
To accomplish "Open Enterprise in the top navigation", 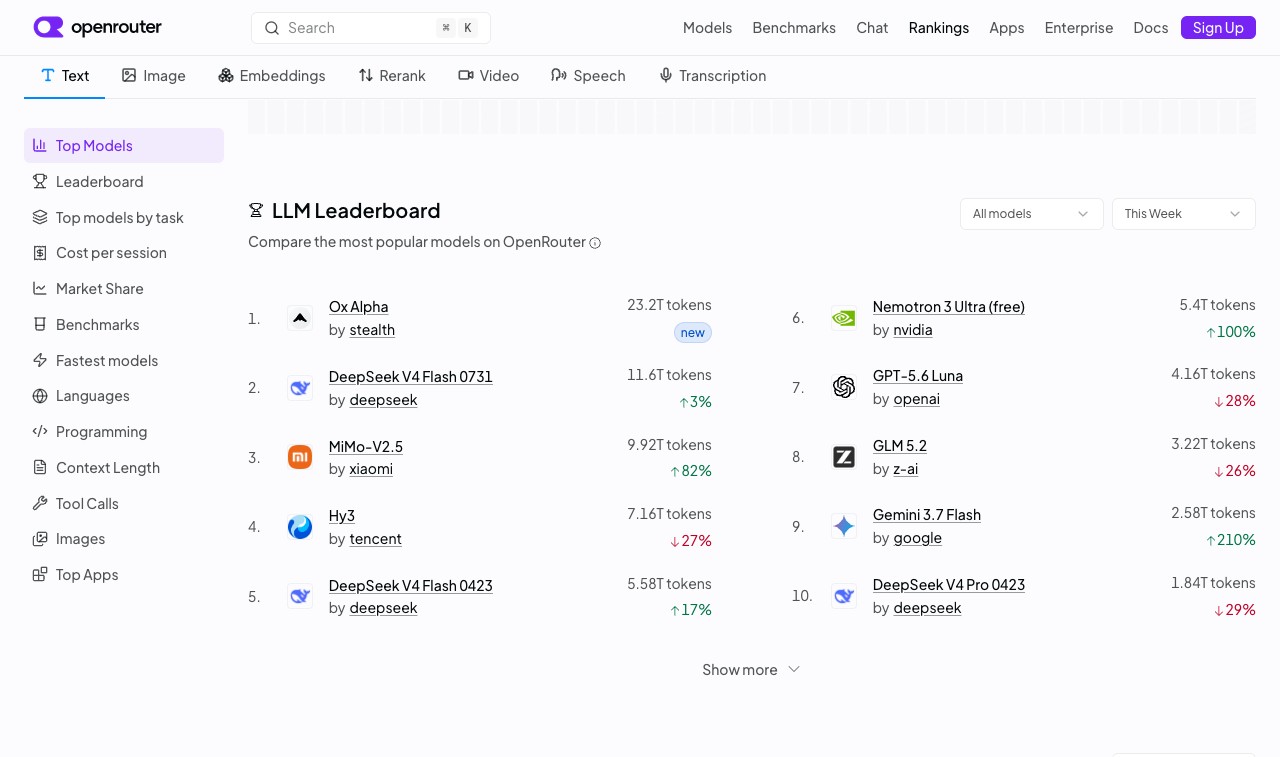I will pos(1078,28).
